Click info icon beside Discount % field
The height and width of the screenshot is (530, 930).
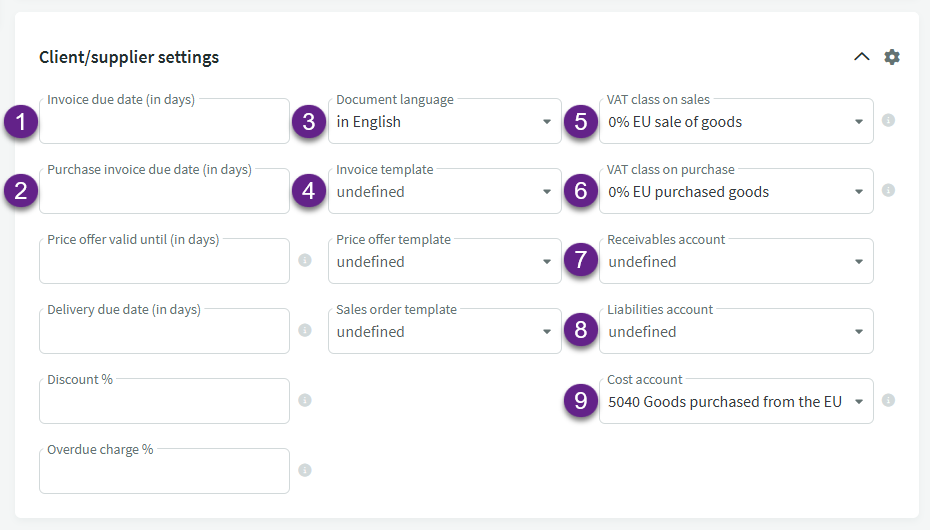coord(305,401)
